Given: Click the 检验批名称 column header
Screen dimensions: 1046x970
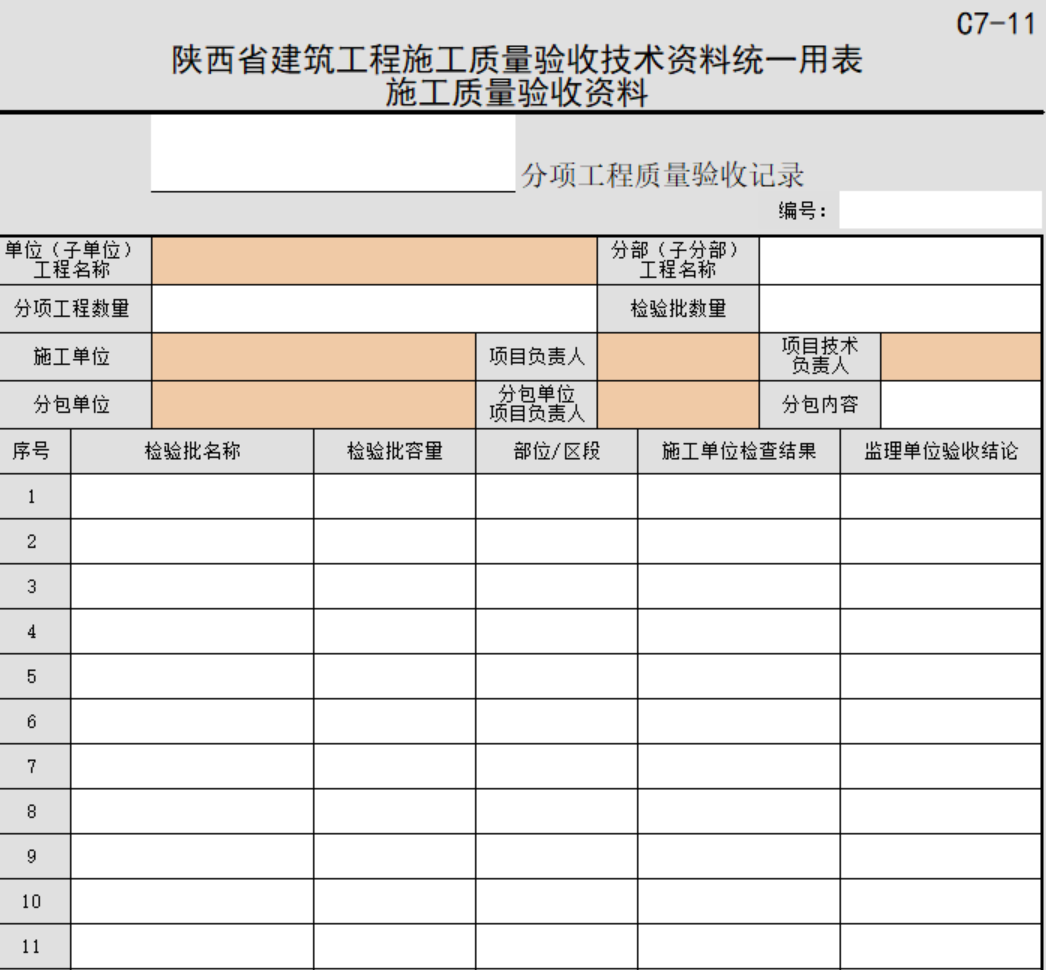Looking at the screenshot, I should point(192,452).
